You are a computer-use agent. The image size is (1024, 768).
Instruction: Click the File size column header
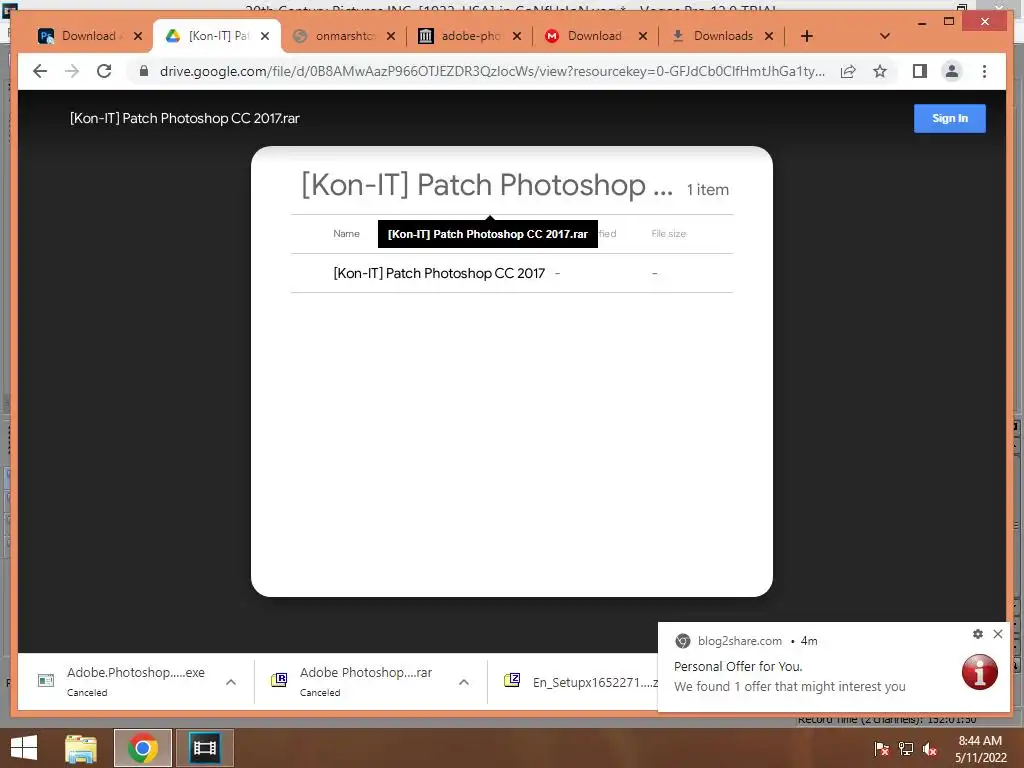pyautogui.click(x=669, y=234)
